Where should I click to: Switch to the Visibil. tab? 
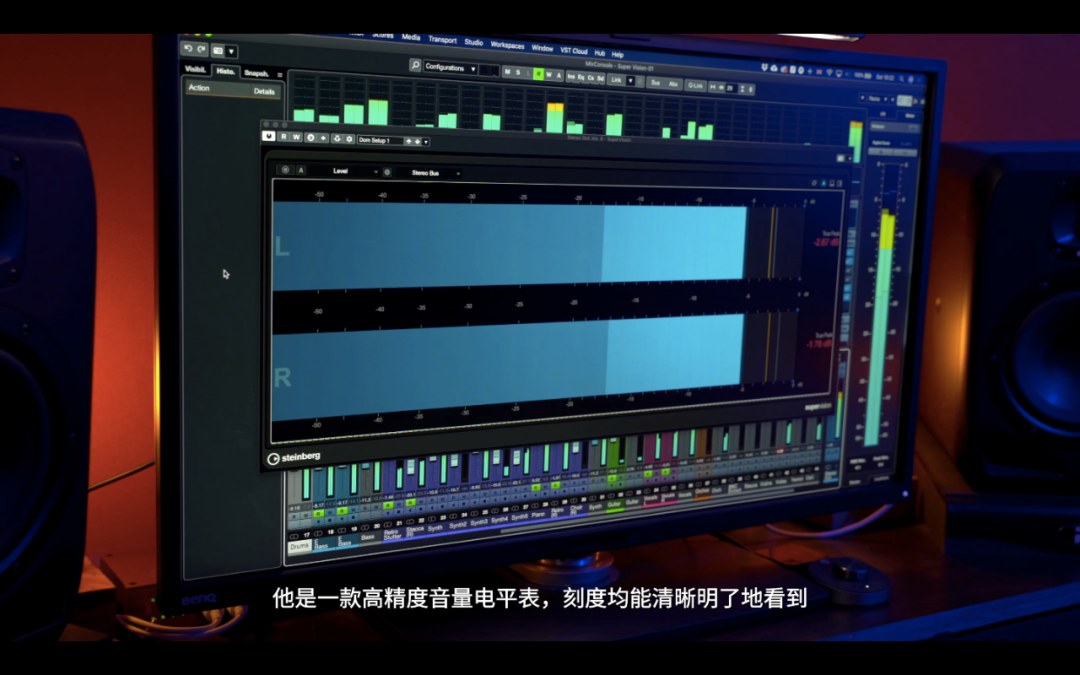pos(195,69)
